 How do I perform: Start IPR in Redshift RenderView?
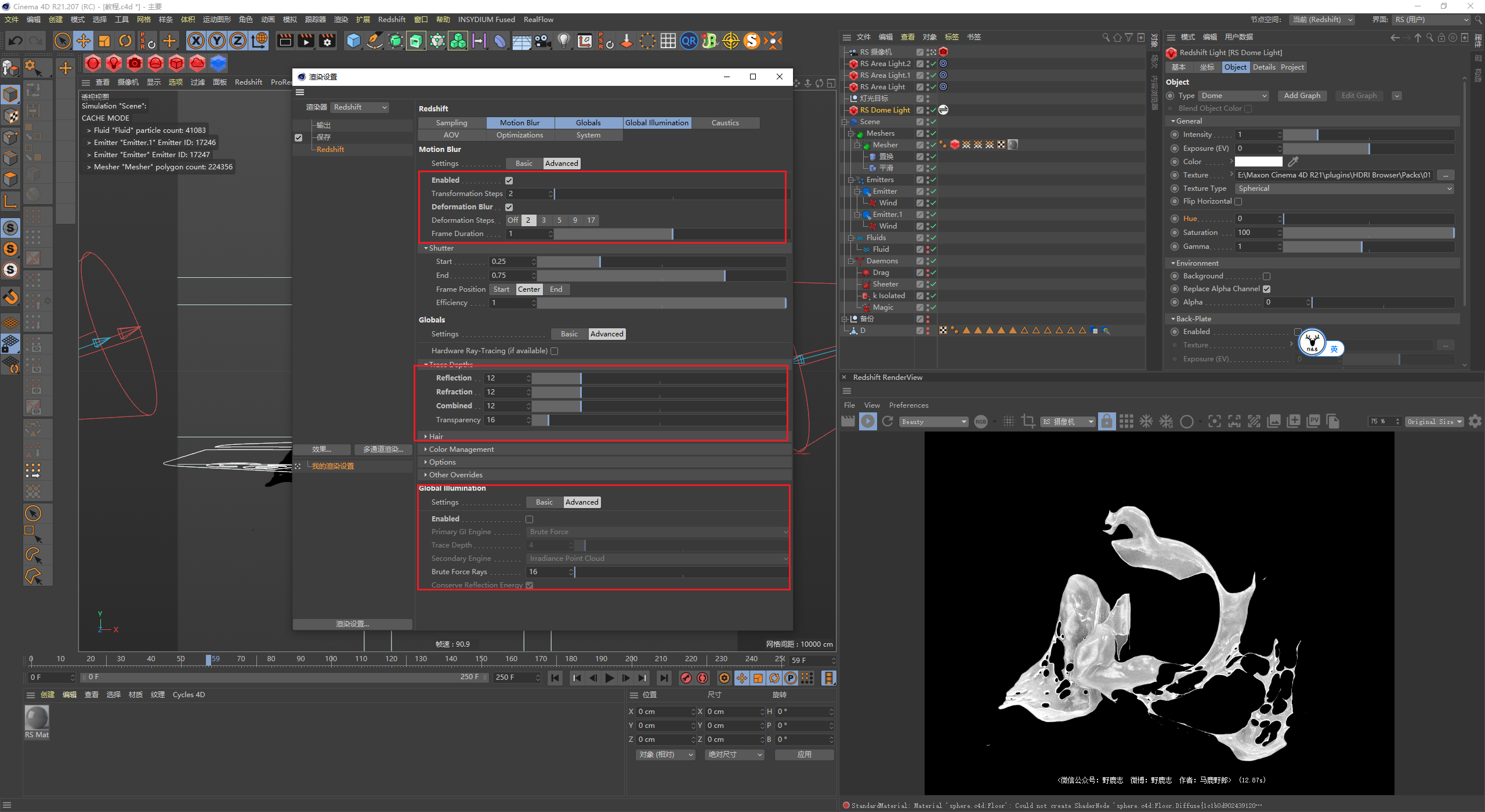868,422
